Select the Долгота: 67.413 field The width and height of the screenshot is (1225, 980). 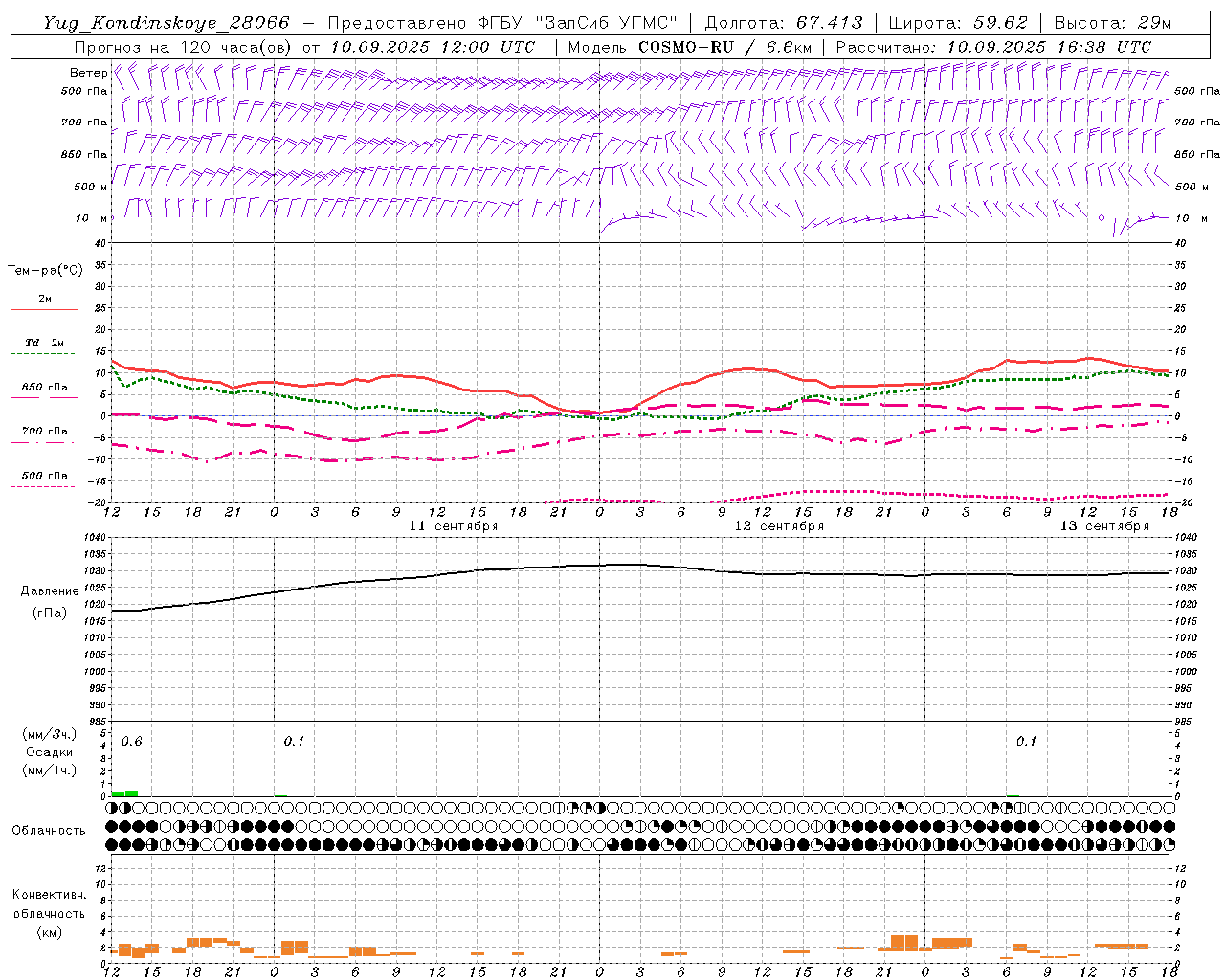[x=784, y=23]
